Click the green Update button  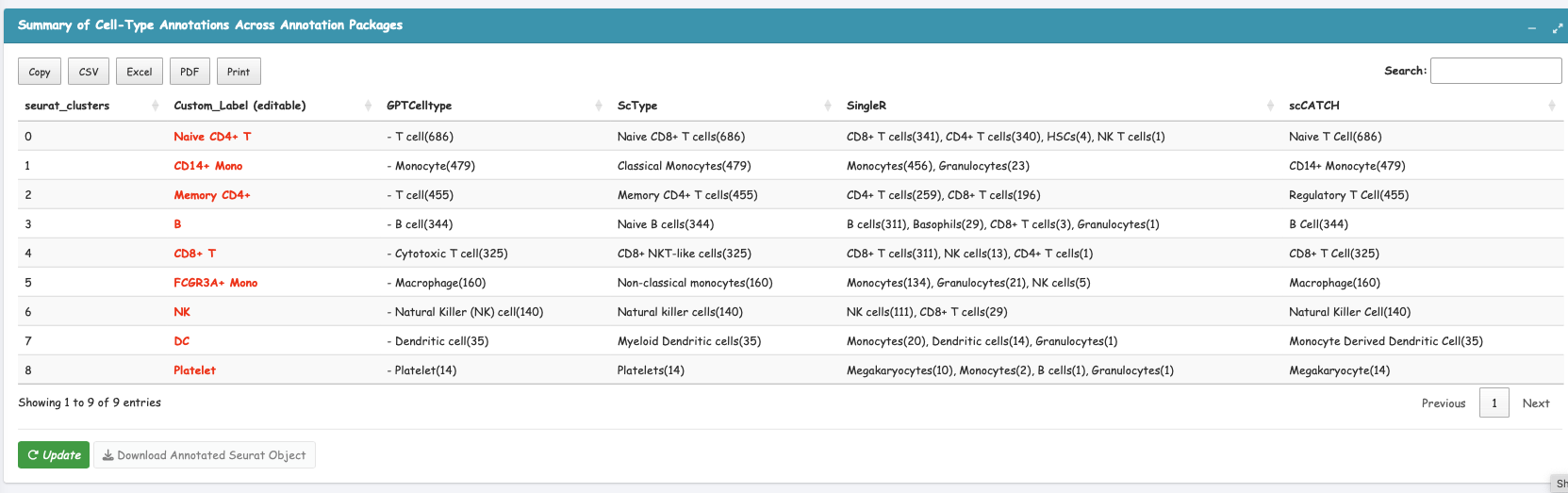click(54, 455)
